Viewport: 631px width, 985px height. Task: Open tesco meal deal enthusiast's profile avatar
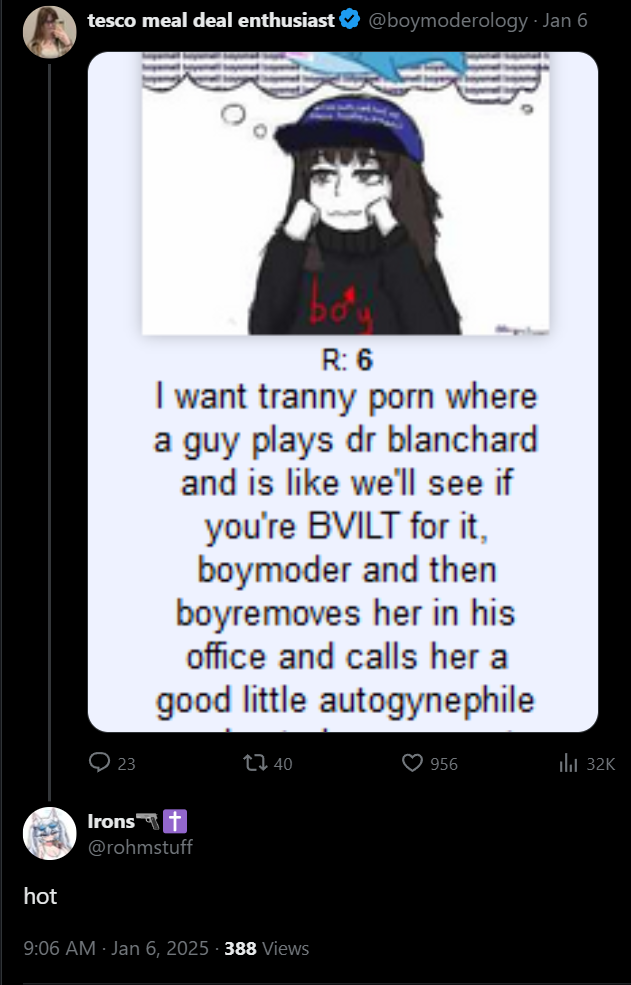click(50, 32)
